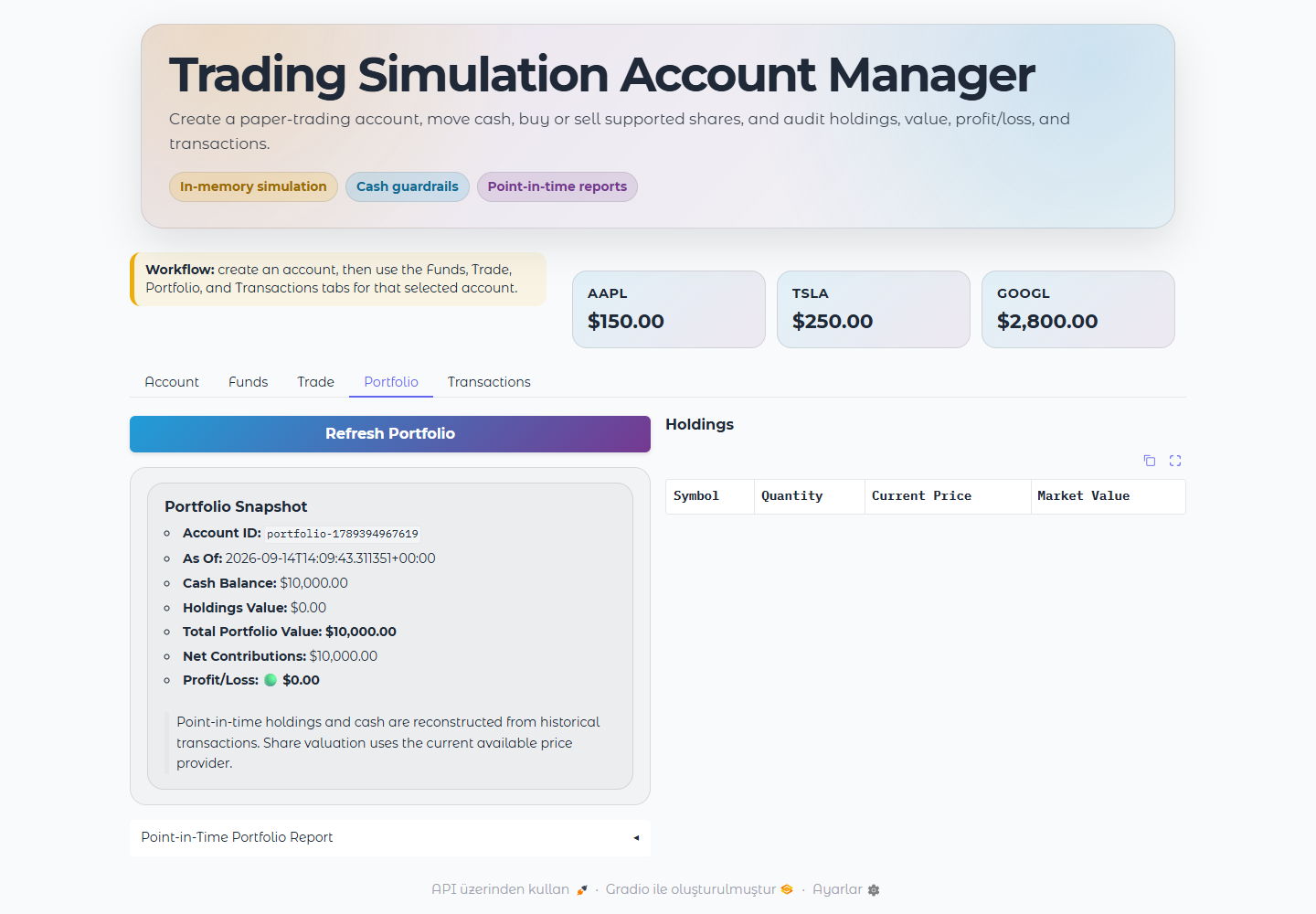Click the Profit/Loss $0.00 value
The width and height of the screenshot is (1316, 914).
(x=301, y=680)
